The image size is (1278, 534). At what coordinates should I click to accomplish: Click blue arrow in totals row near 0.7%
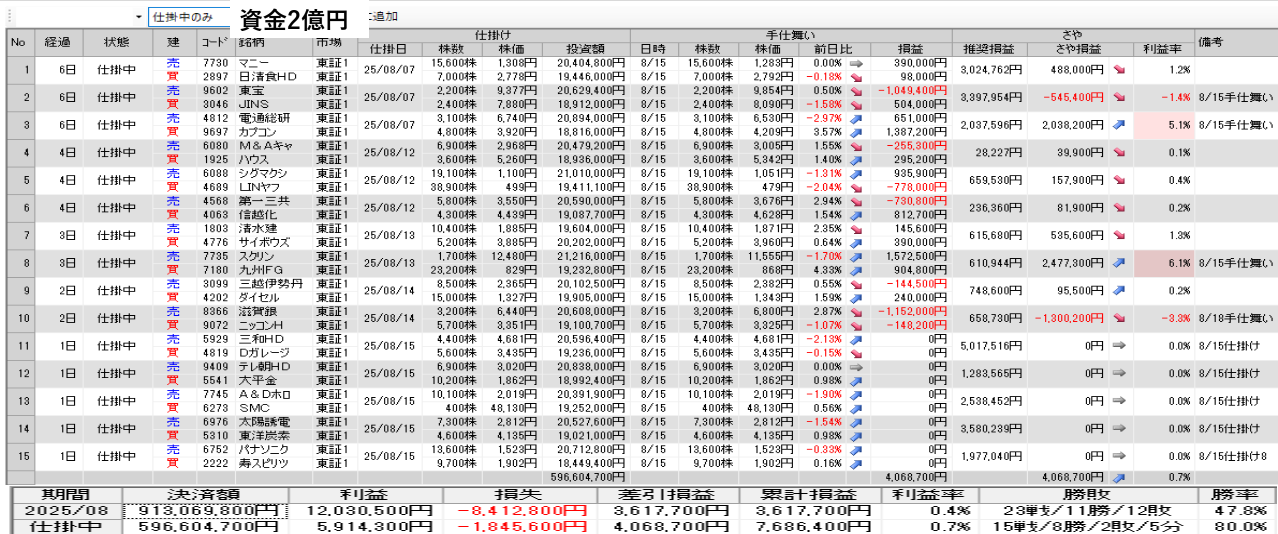(1118, 477)
